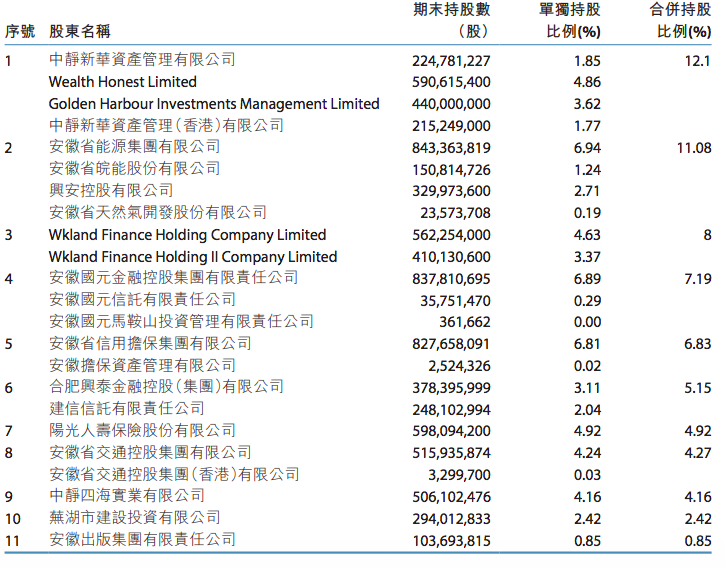
Task: Click individual holding percentage 4.86
Action: (x=587, y=82)
